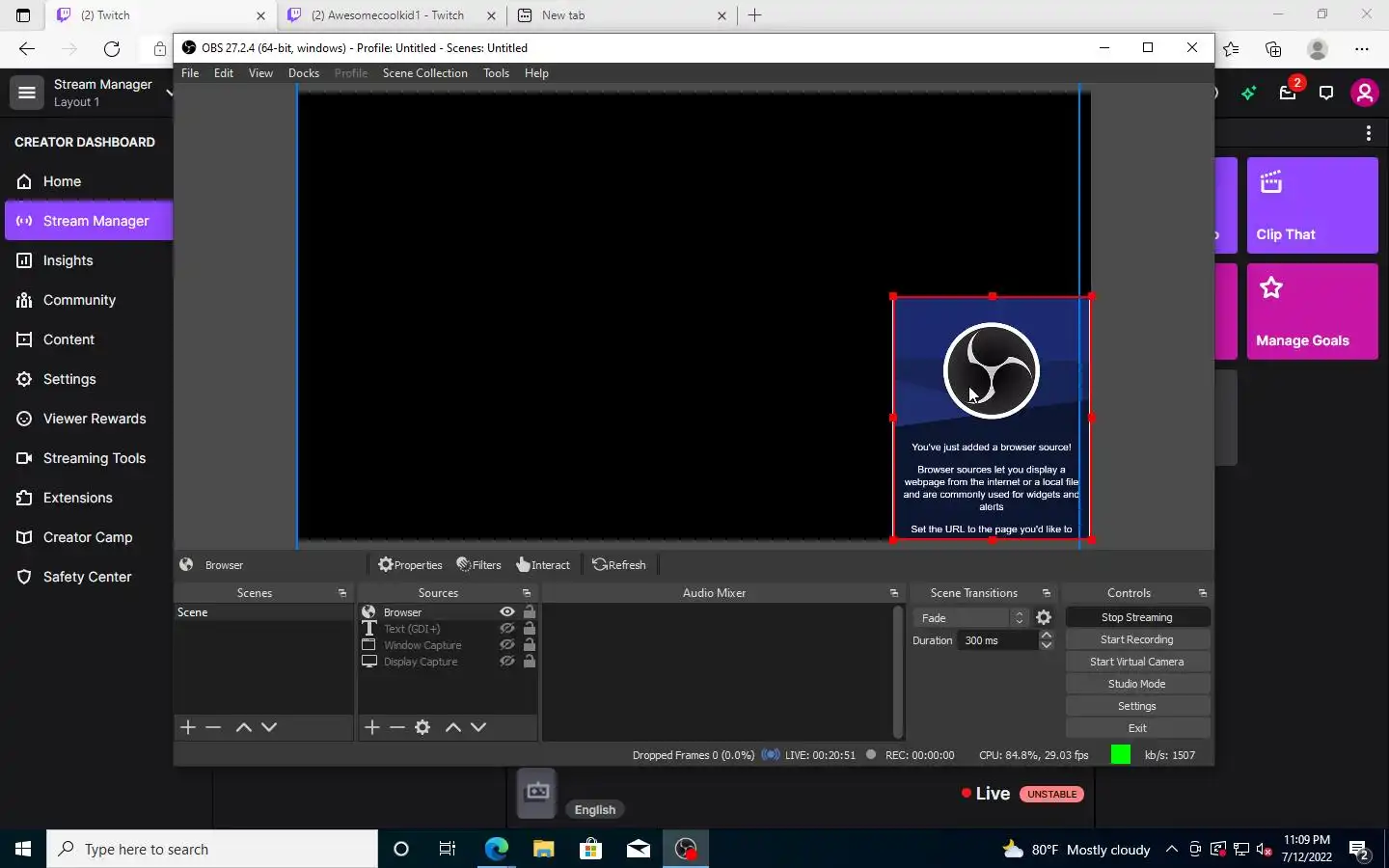Open Filters for the Browser source

479,565
